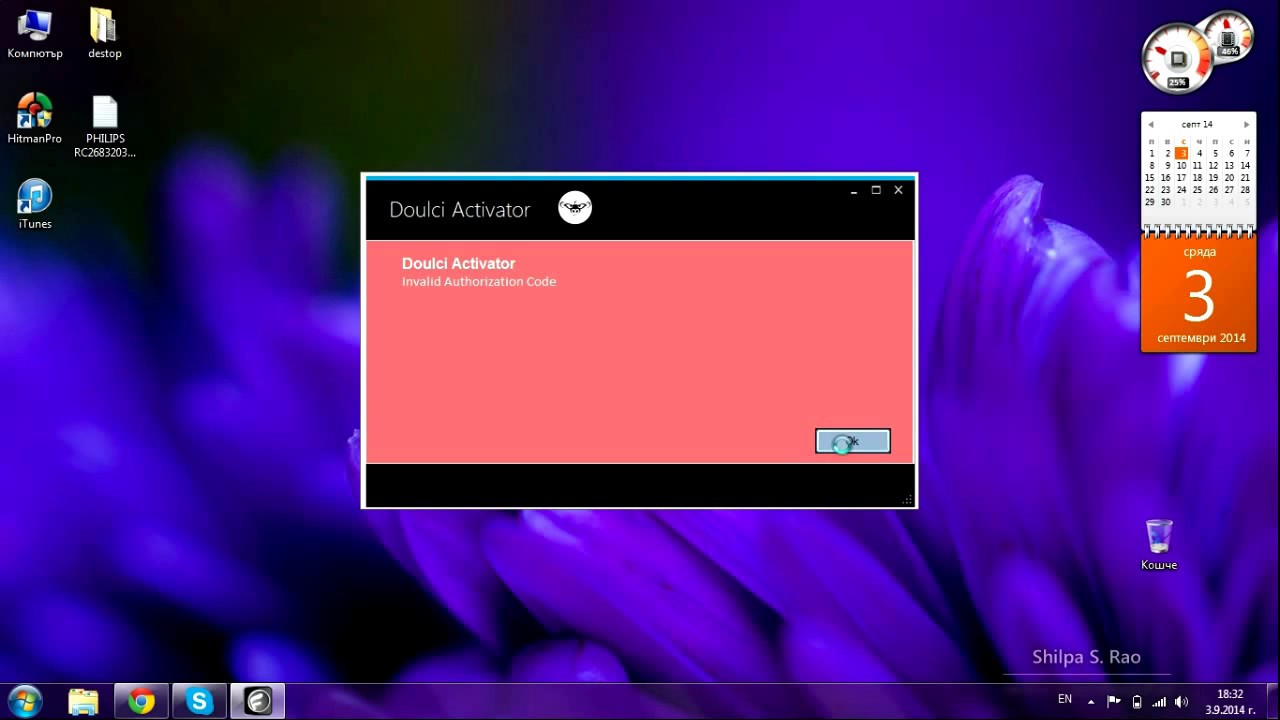
Task: Click the Action Center flag icon
Action: click(1114, 701)
